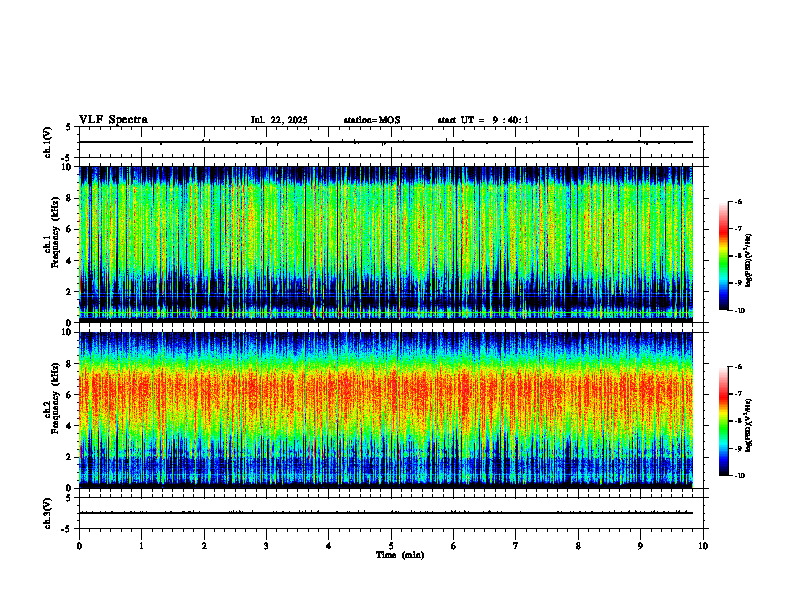The height and width of the screenshot is (612, 792).
Task: Click the 'Time (min)' axis label
Action: coord(400,555)
